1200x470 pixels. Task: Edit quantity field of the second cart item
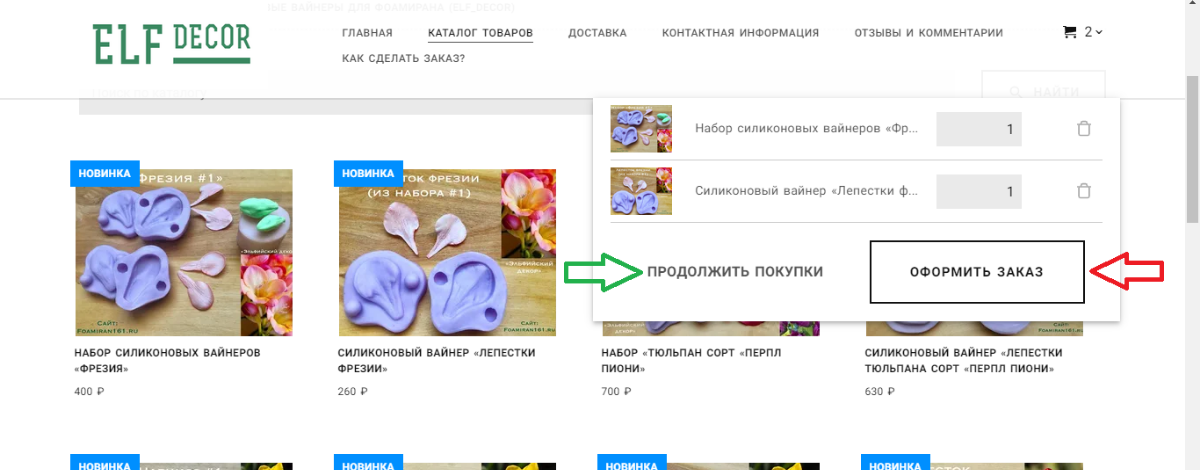[x=979, y=191]
